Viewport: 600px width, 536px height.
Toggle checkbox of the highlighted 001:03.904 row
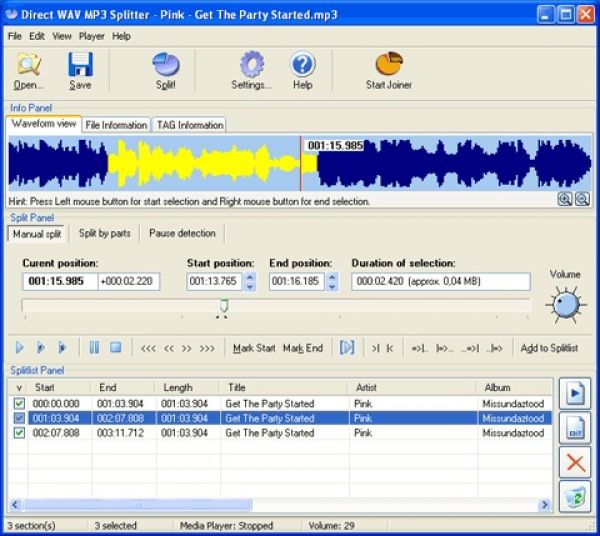coord(19,418)
